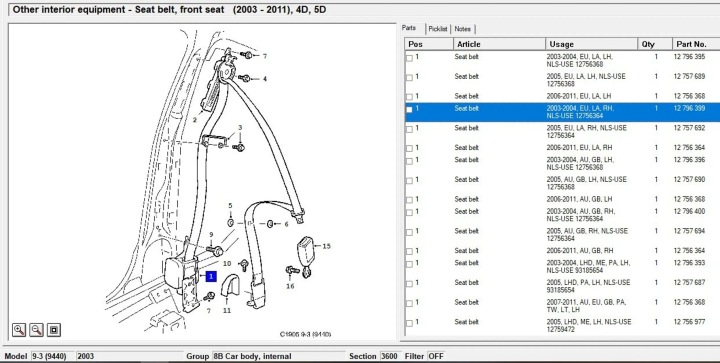720x363 pixels.
Task: Select the 2006-2011 EU LA LH seat belt row
Action: coord(562,96)
